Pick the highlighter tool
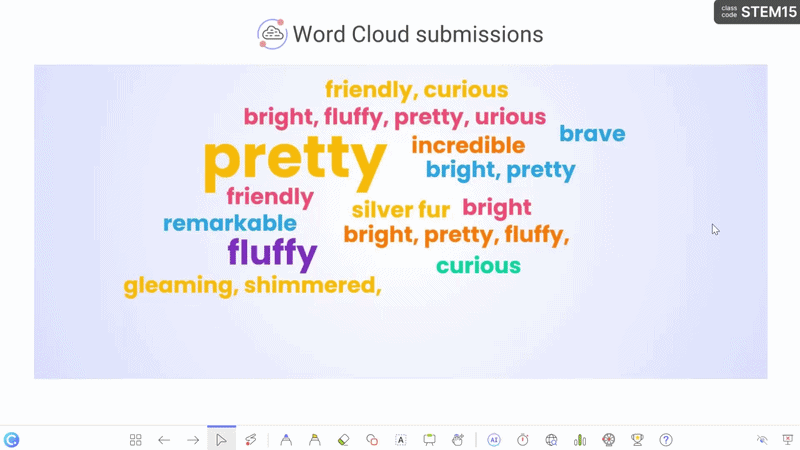800x450 pixels. tap(314, 440)
